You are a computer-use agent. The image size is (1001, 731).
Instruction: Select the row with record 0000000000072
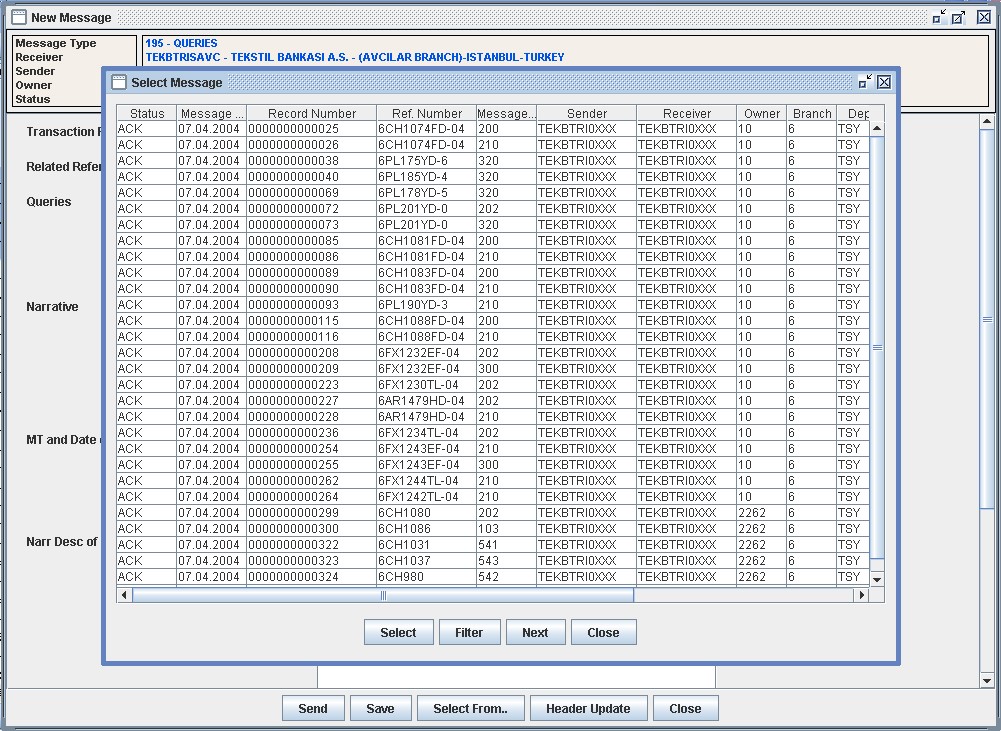tap(493, 209)
